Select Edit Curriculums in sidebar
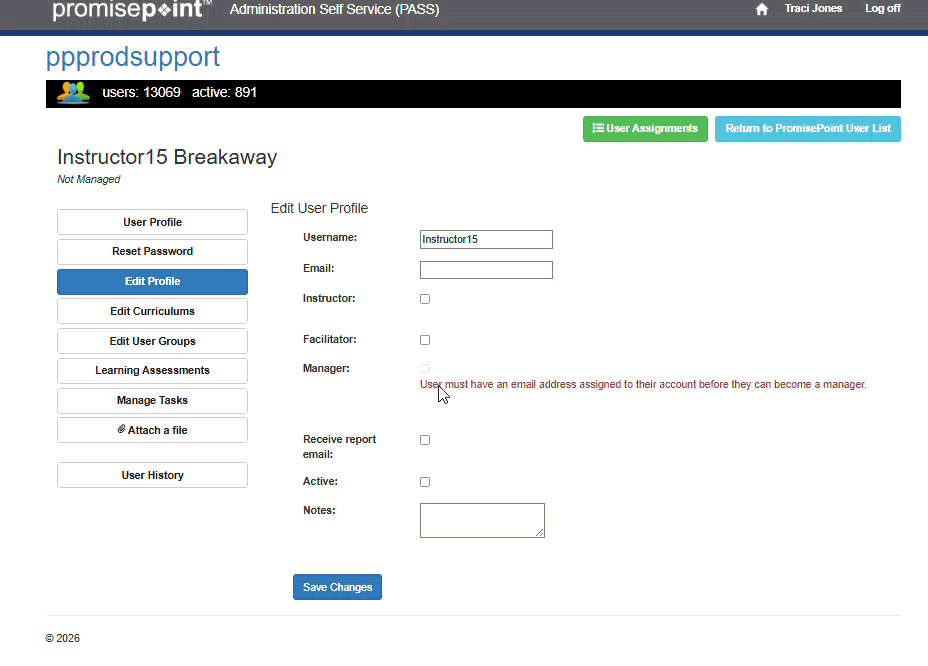928x666 pixels. [152, 311]
